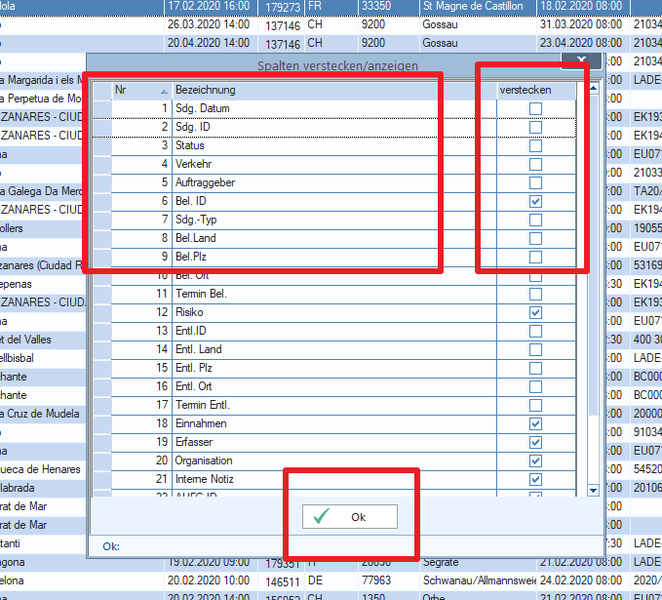The height and width of the screenshot is (600, 662).
Task: Click 'Segrate' cell in background table
Action: click(x=440, y=563)
